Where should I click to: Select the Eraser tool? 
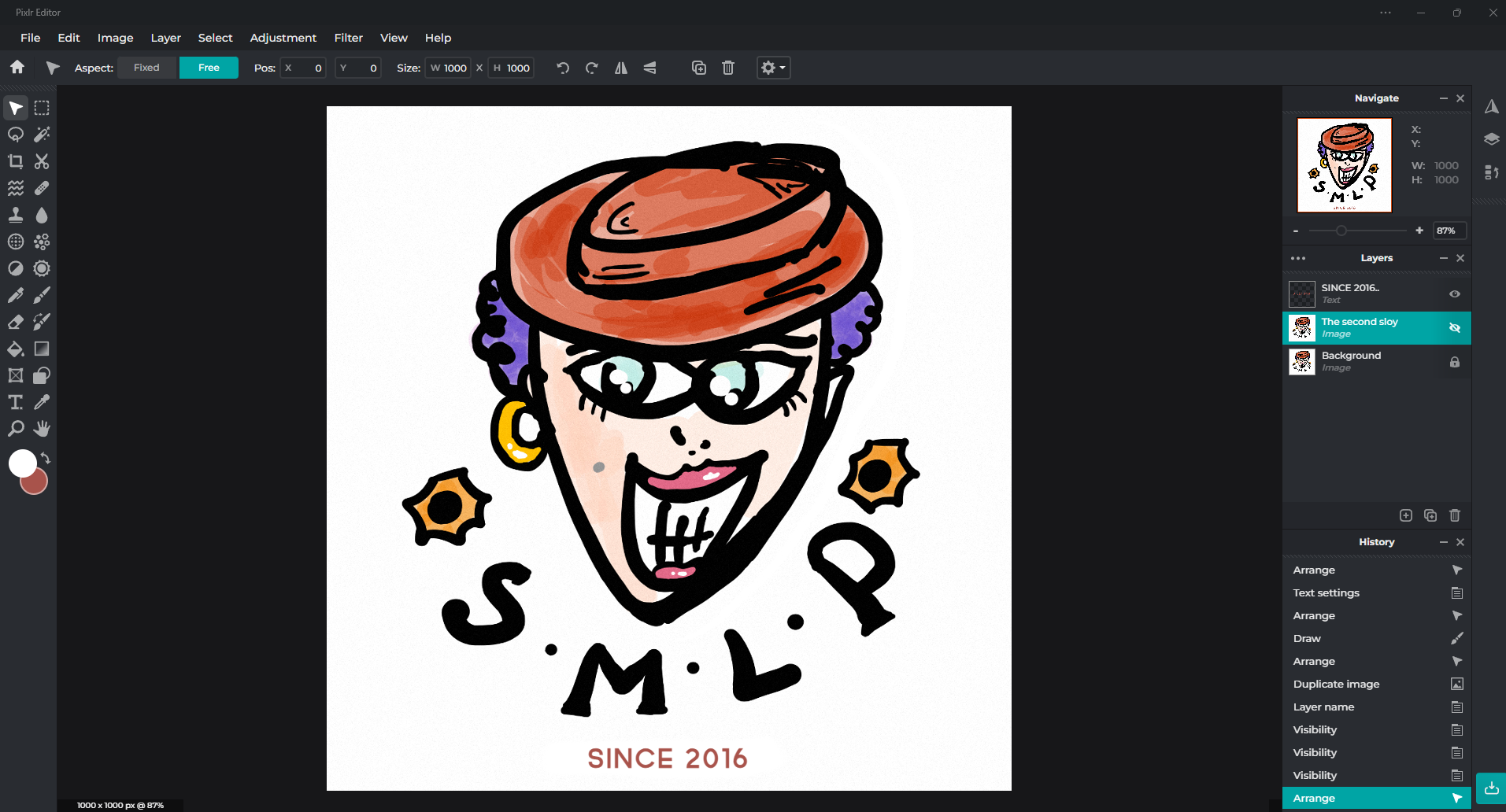click(16, 322)
